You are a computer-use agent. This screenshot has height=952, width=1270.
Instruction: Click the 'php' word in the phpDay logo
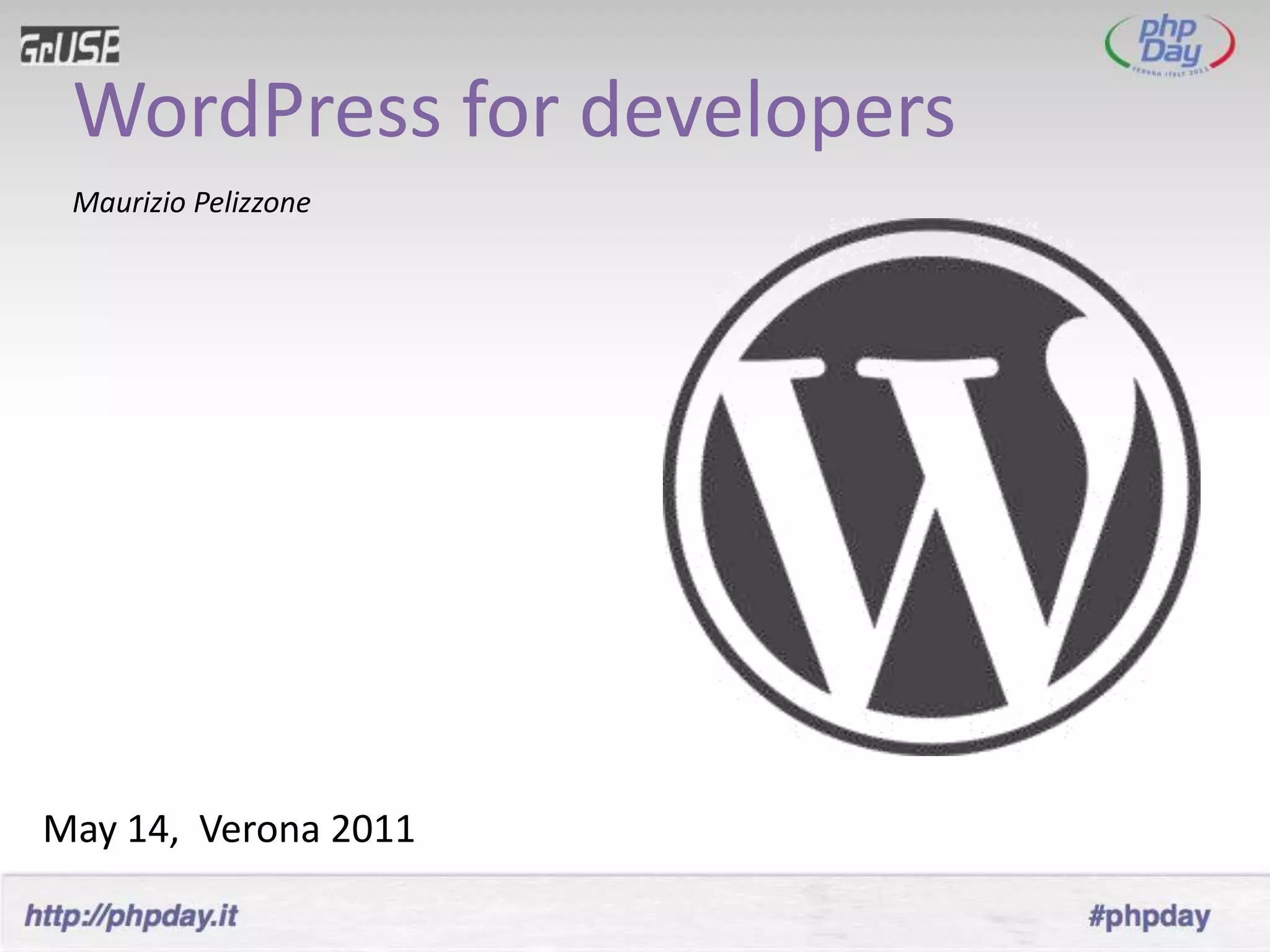(1167, 28)
